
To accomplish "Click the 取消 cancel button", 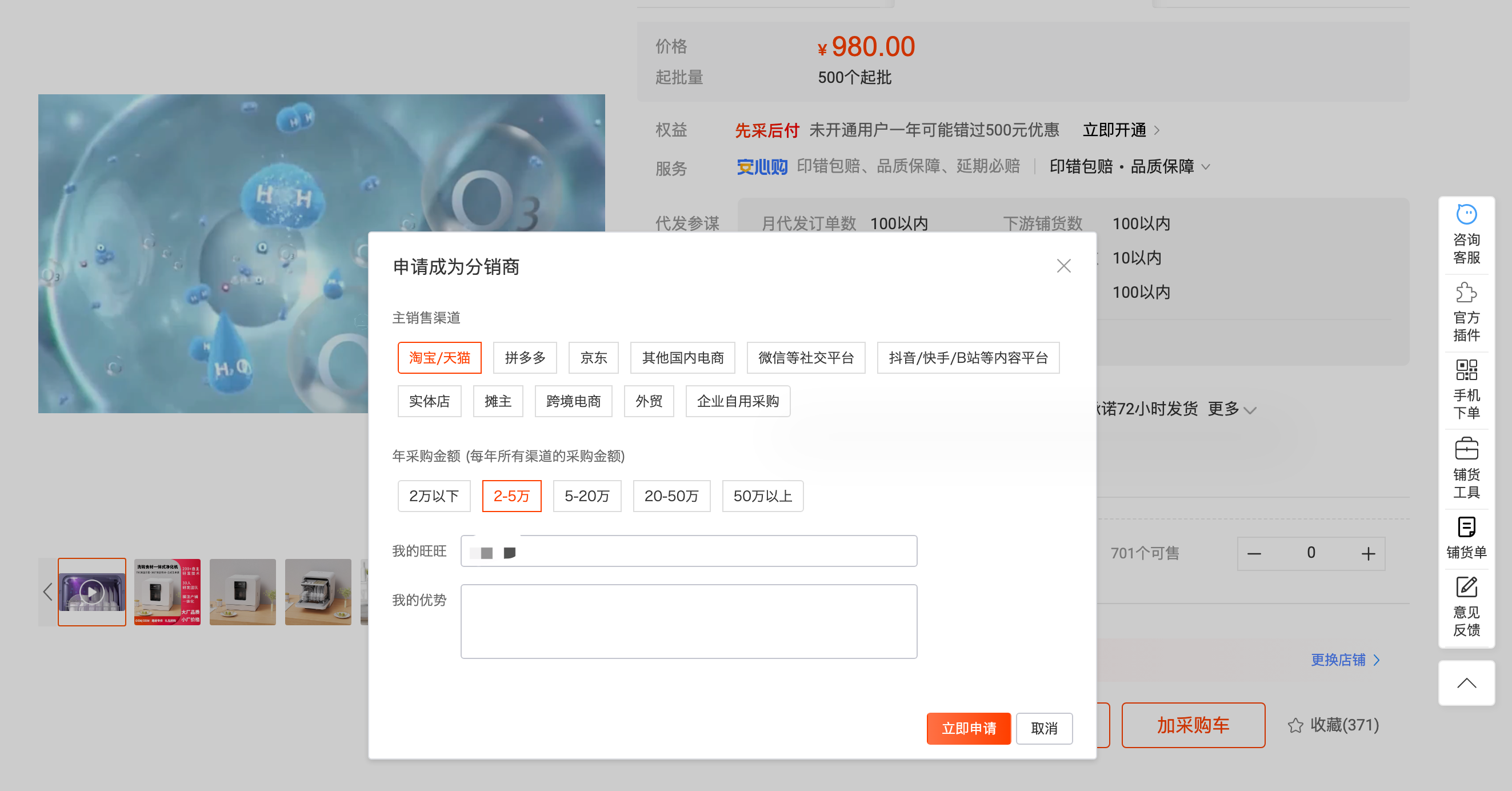I will click(1043, 728).
